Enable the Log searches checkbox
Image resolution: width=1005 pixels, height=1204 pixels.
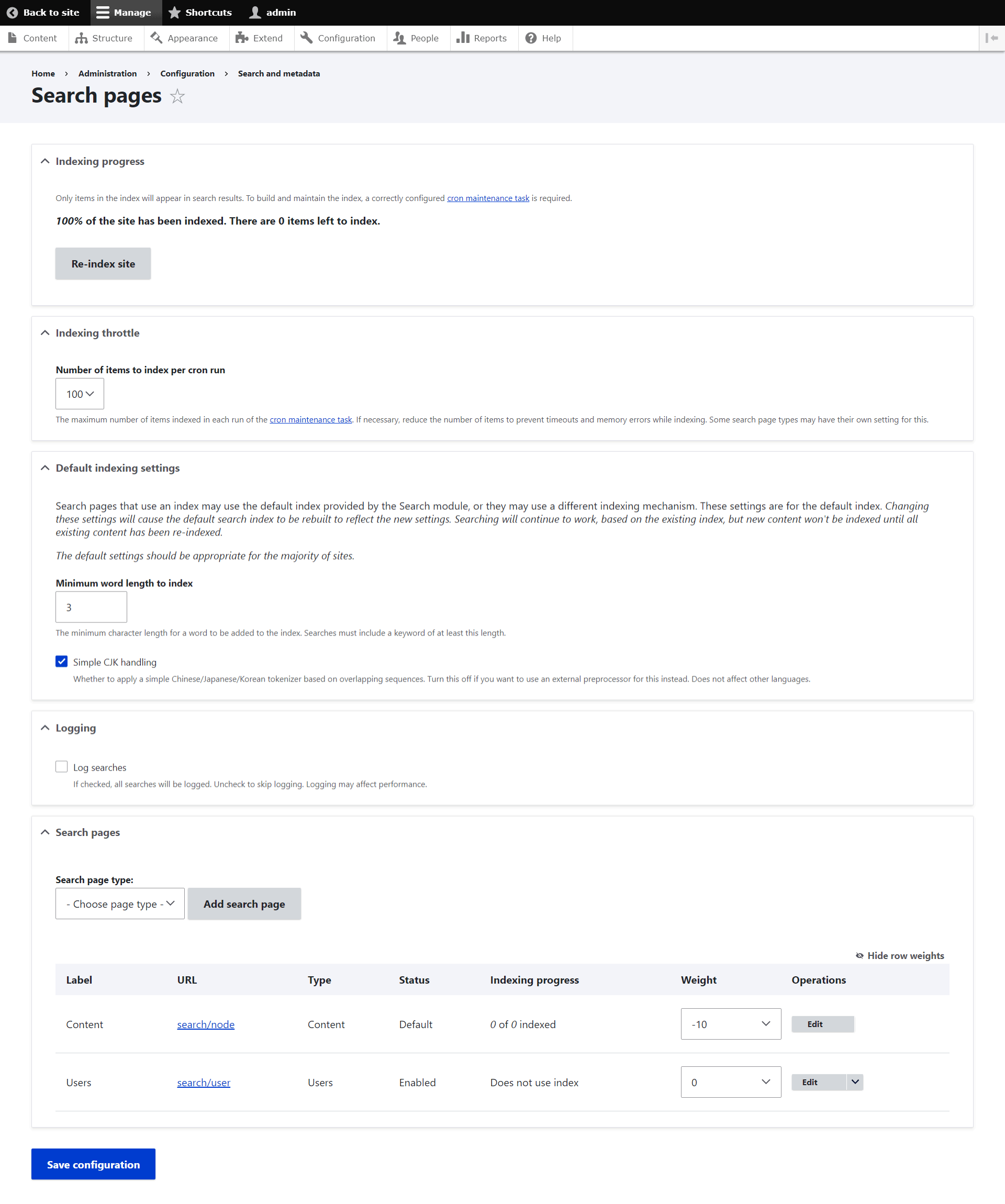[x=61, y=767]
